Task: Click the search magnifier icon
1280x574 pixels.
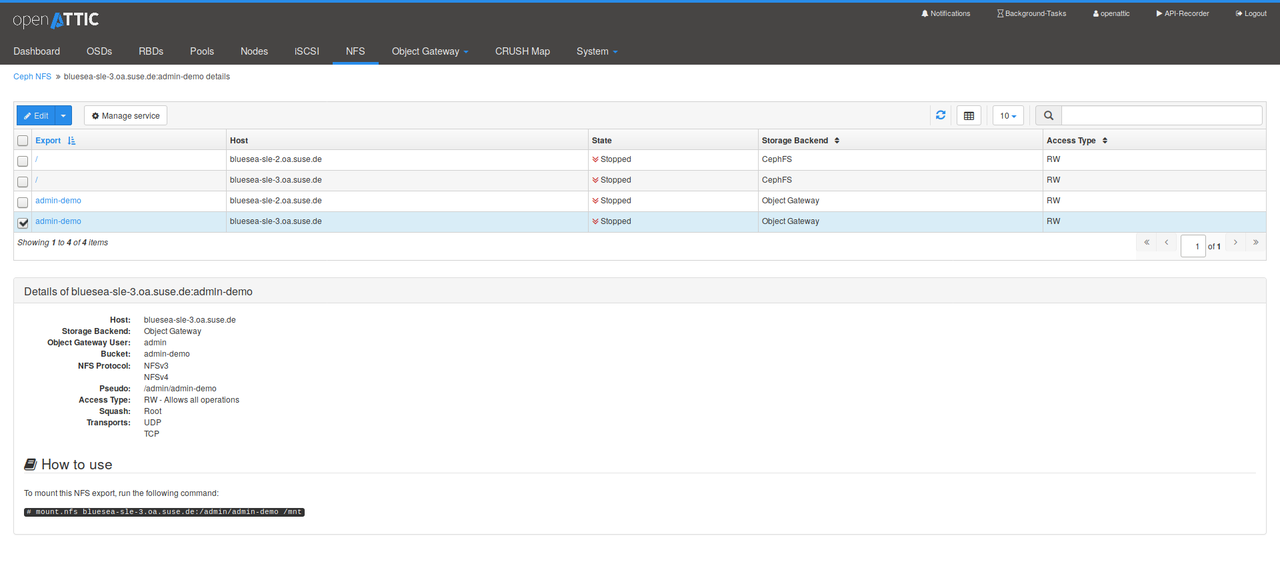Action: click(1048, 116)
